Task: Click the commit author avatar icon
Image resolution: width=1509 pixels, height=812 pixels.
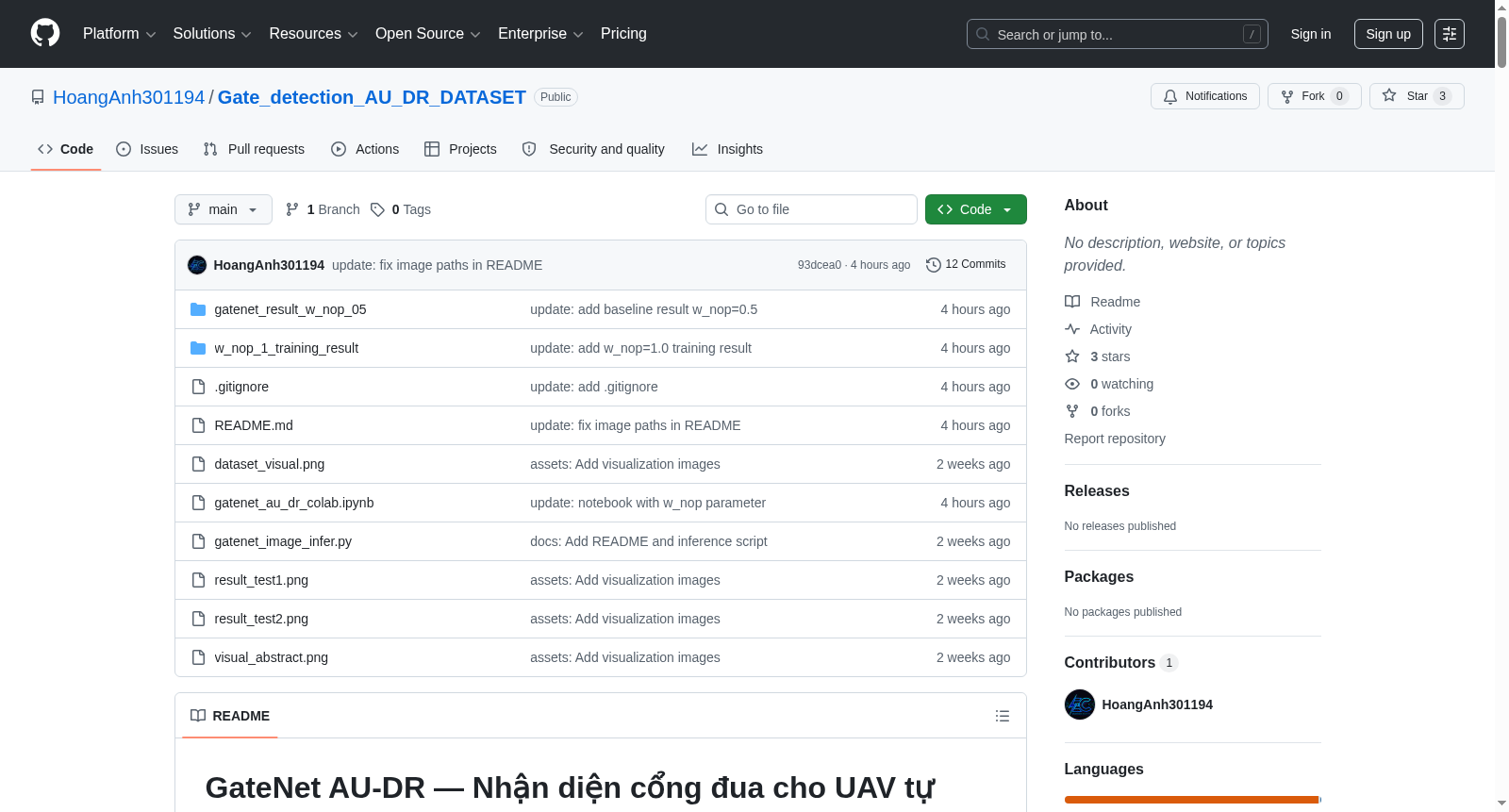Action: (197, 265)
